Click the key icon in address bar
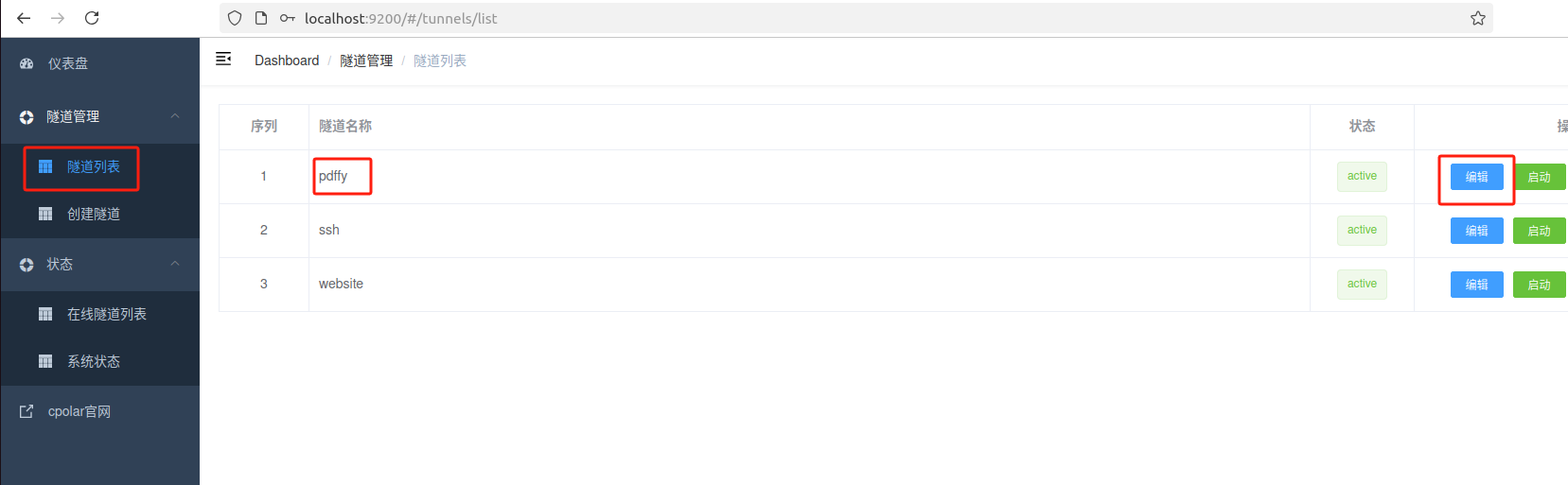Screen dimensions: 1568x485 [x=288, y=18]
